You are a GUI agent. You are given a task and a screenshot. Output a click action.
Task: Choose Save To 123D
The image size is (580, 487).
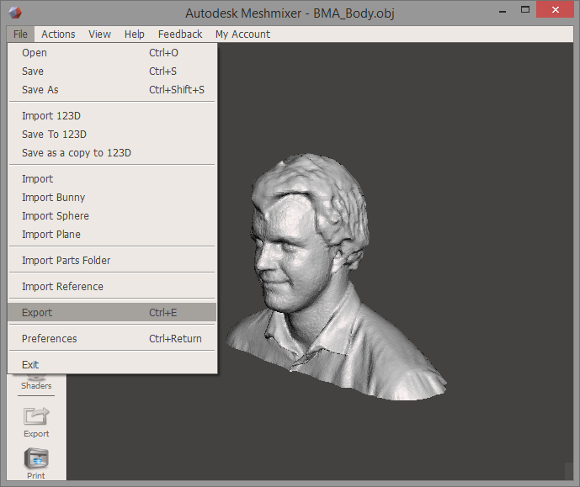112,134
